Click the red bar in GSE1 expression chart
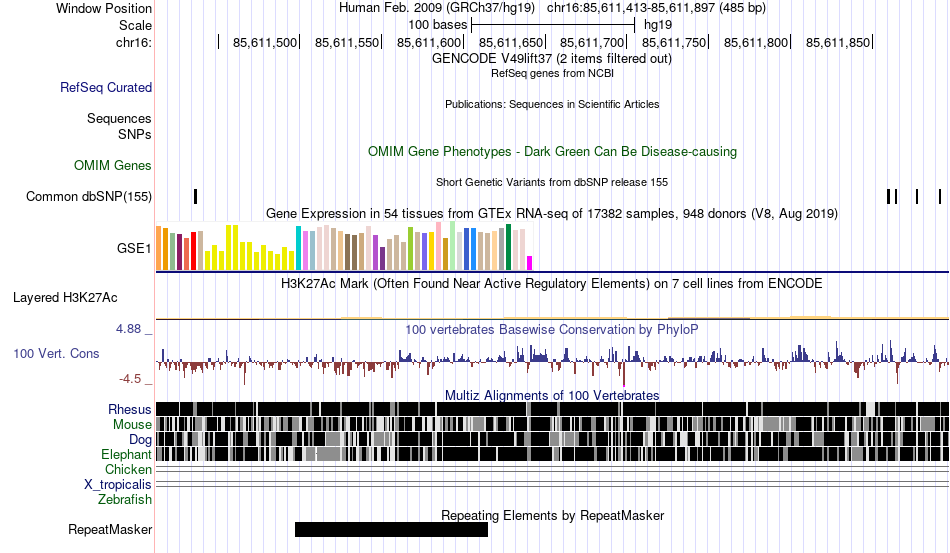 pos(193,251)
